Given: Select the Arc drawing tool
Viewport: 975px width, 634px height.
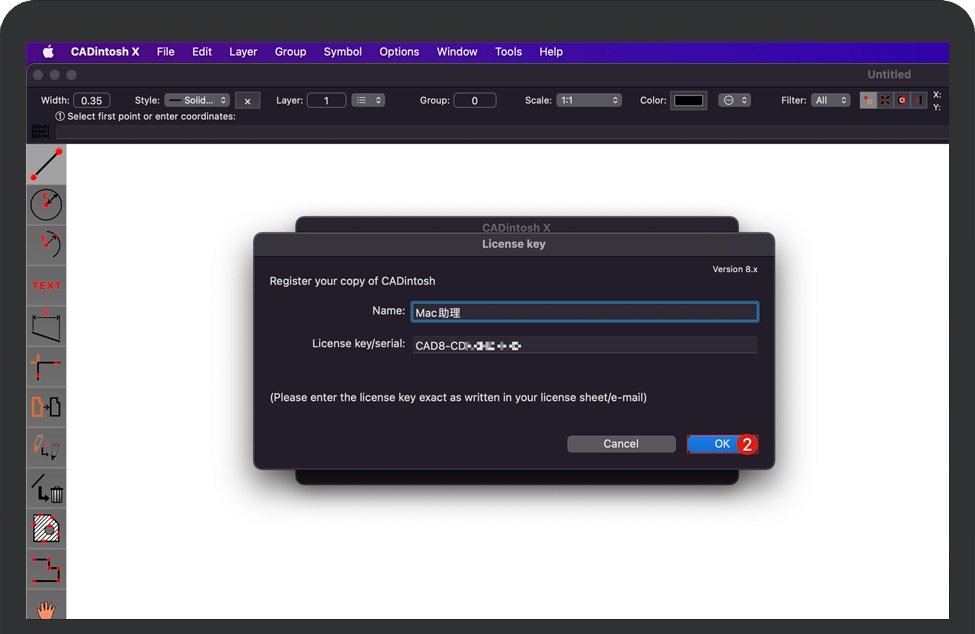Looking at the screenshot, I should click(46, 245).
